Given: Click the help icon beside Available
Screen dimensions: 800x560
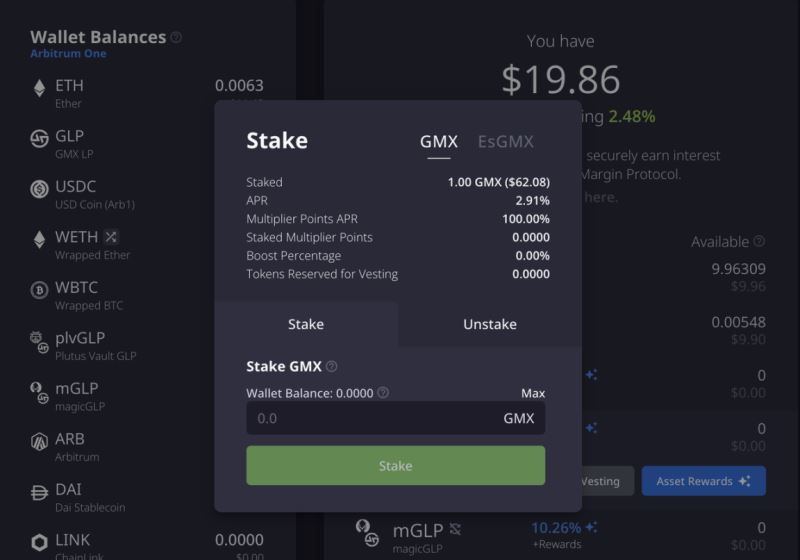Looking at the screenshot, I should (x=759, y=242).
